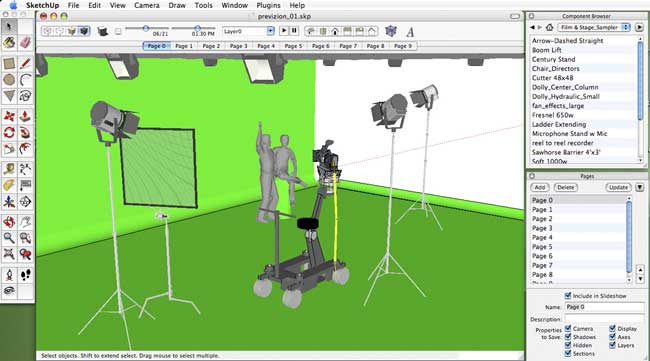
Task: Open the Pages panel options arrow menu
Action: pyautogui.click(x=640, y=187)
